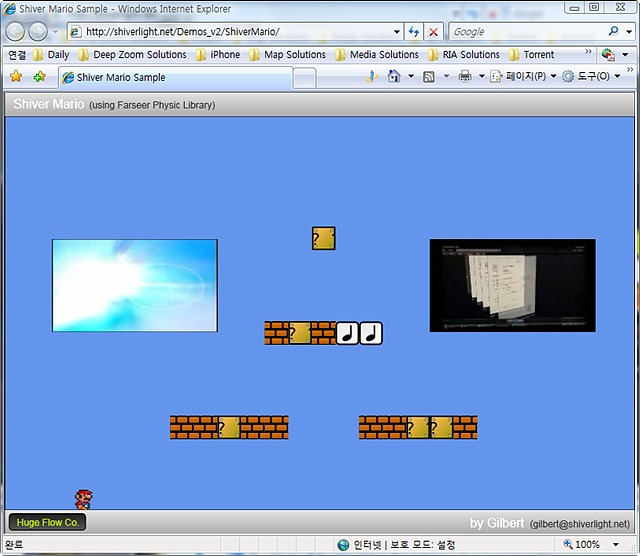Select the Shiver Mario Sample tab
Viewport: 640px width, 556px height.
click(176, 78)
